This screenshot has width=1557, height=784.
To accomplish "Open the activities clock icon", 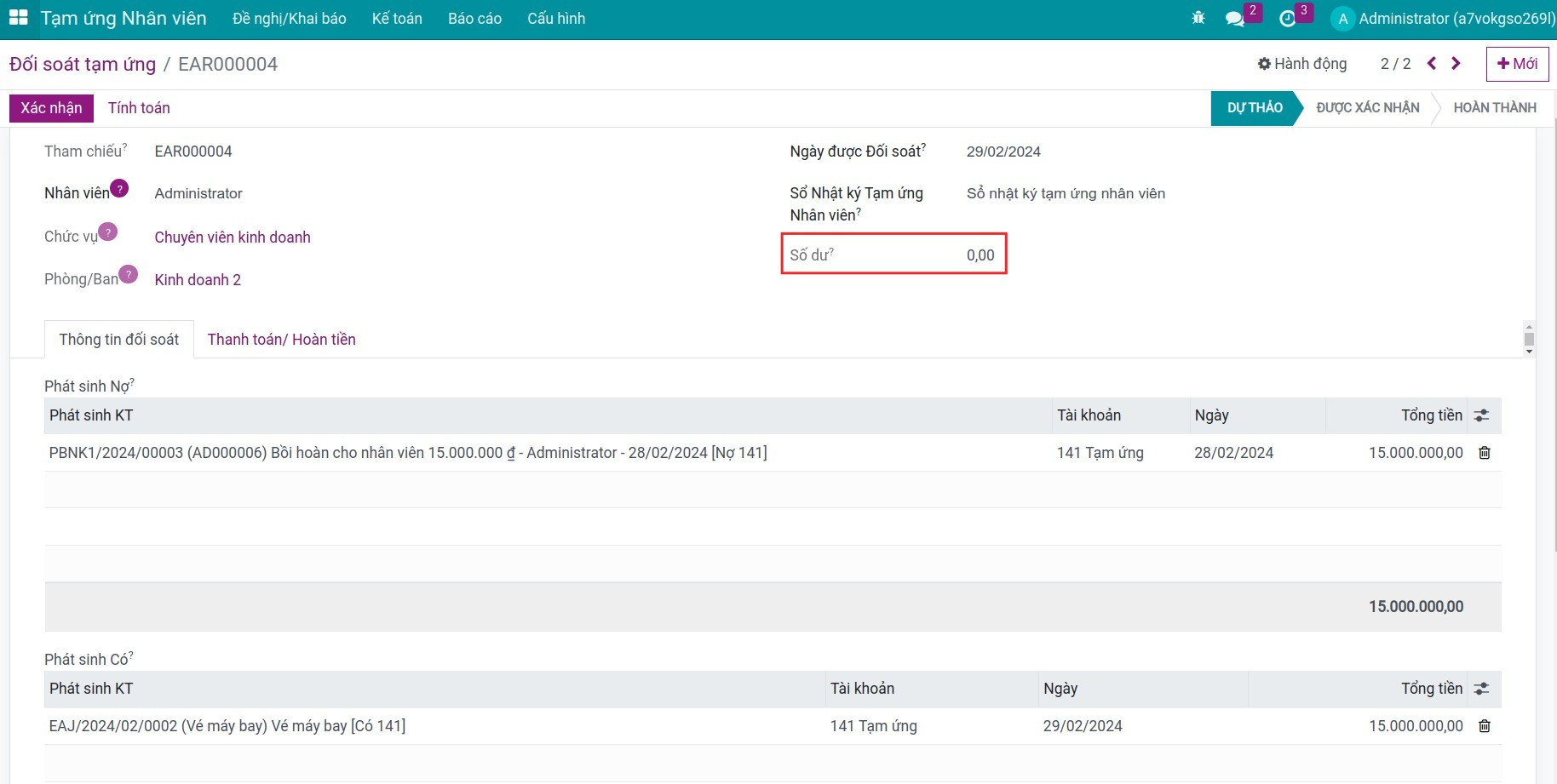I will tap(1288, 19).
